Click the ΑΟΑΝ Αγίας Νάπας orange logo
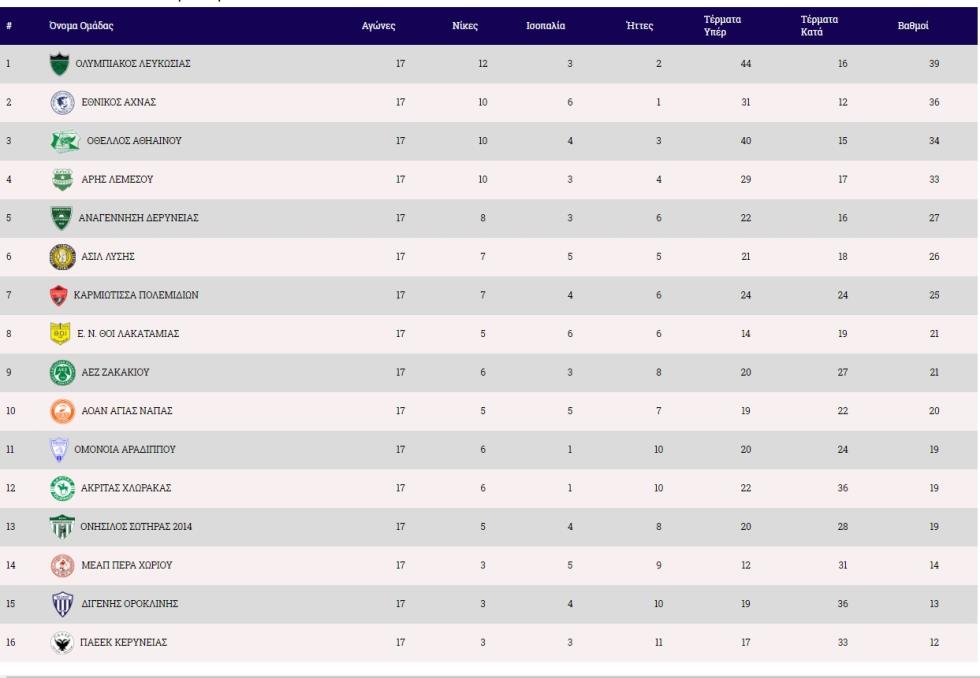The width and height of the screenshot is (980, 678). coord(62,411)
